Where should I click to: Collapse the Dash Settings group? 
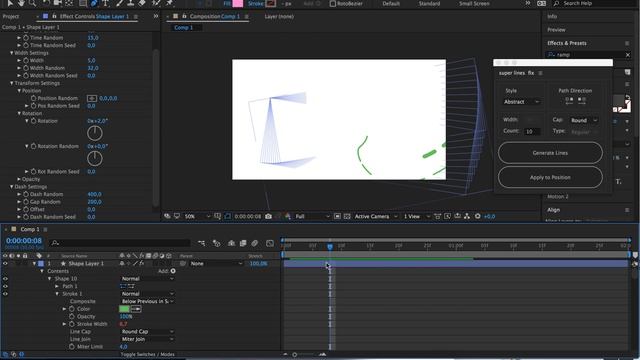pyautogui.click(x=11, y=187)
